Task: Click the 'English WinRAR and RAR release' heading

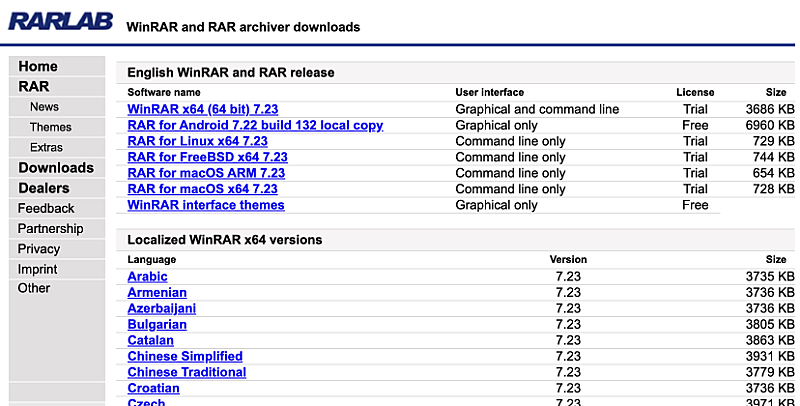Action: click(x=231, y=72)
